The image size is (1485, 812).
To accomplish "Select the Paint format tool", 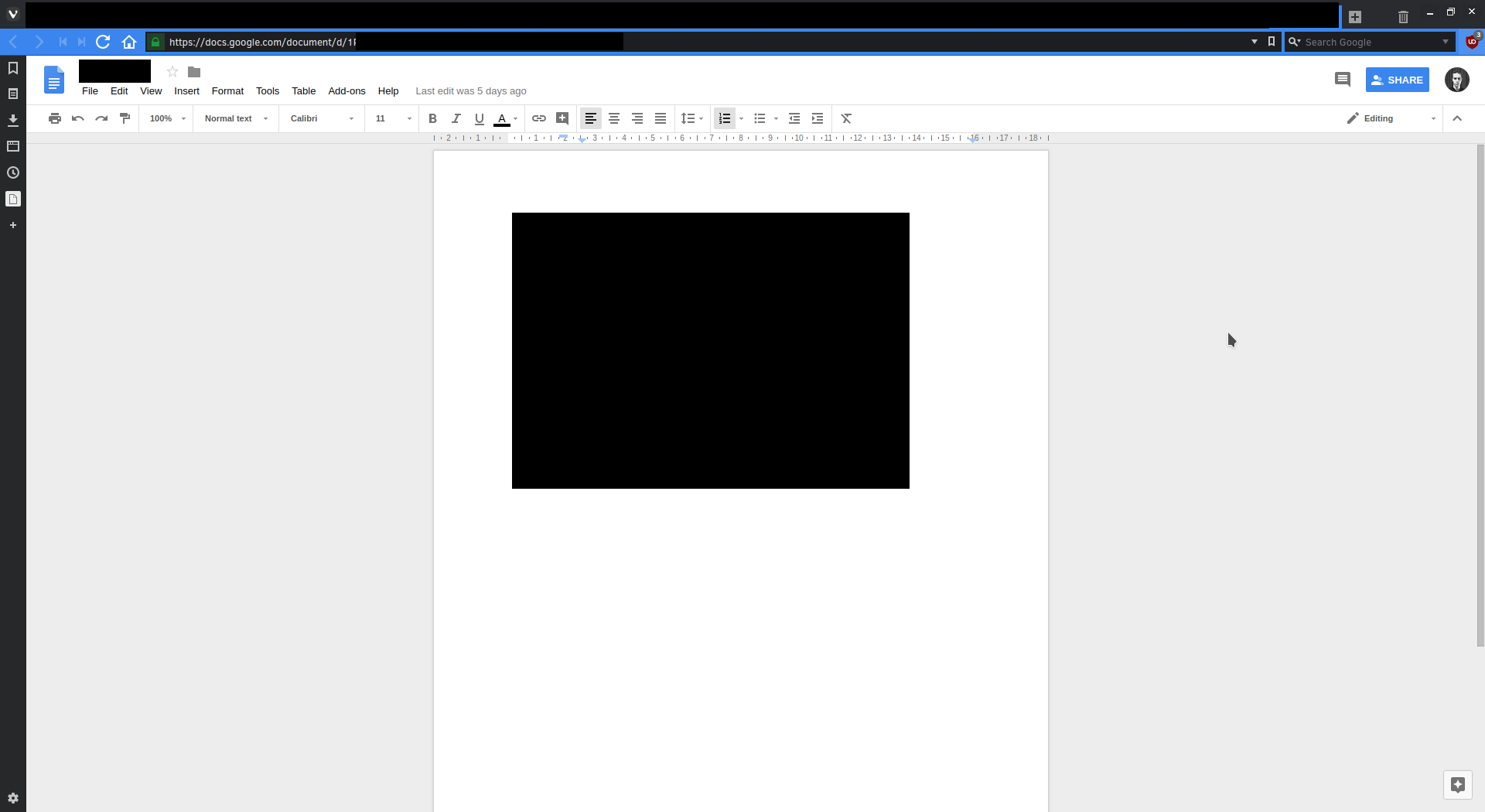I will tap(125, 118).
